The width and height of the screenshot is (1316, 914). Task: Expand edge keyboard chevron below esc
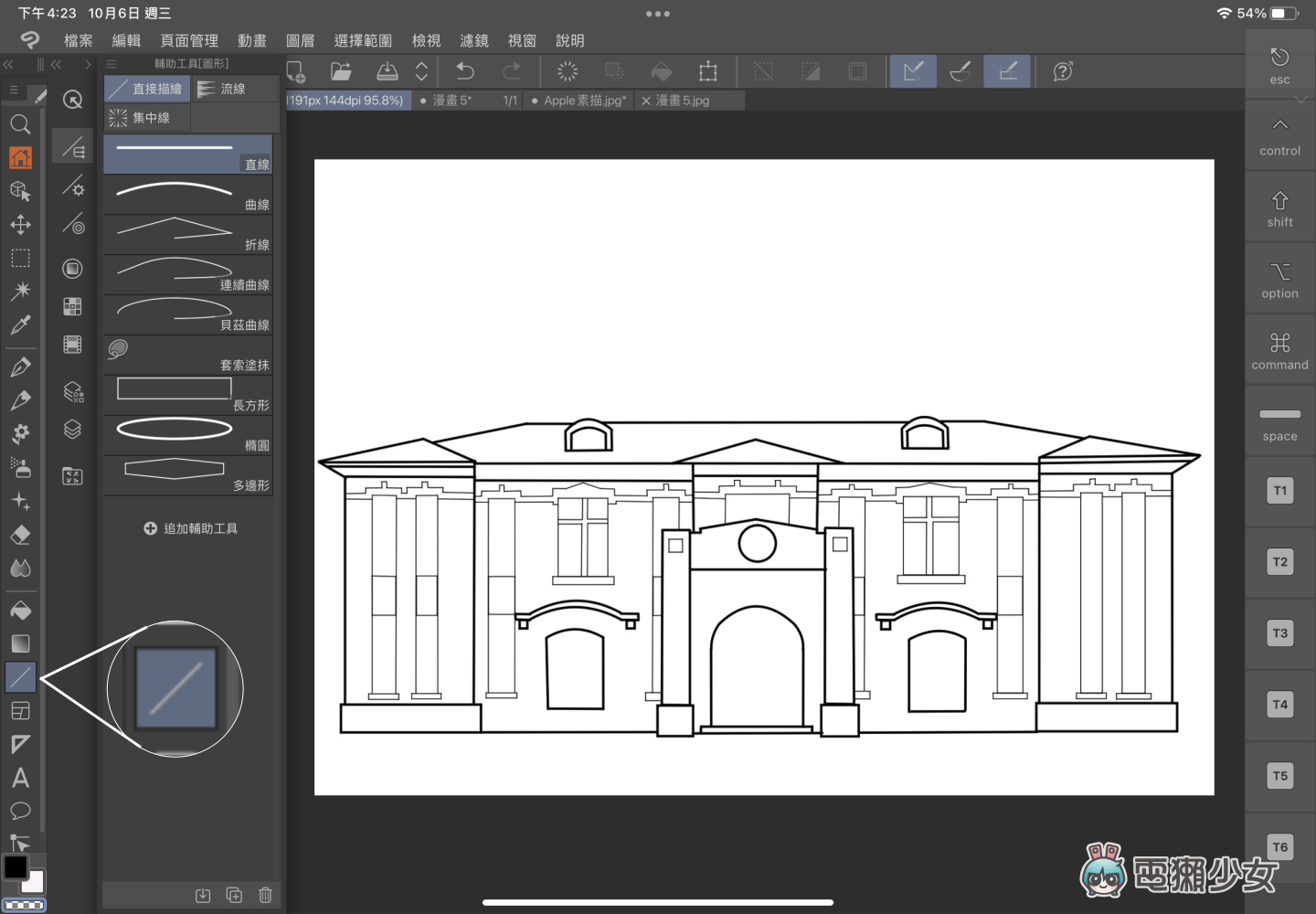click(1300, 100)
